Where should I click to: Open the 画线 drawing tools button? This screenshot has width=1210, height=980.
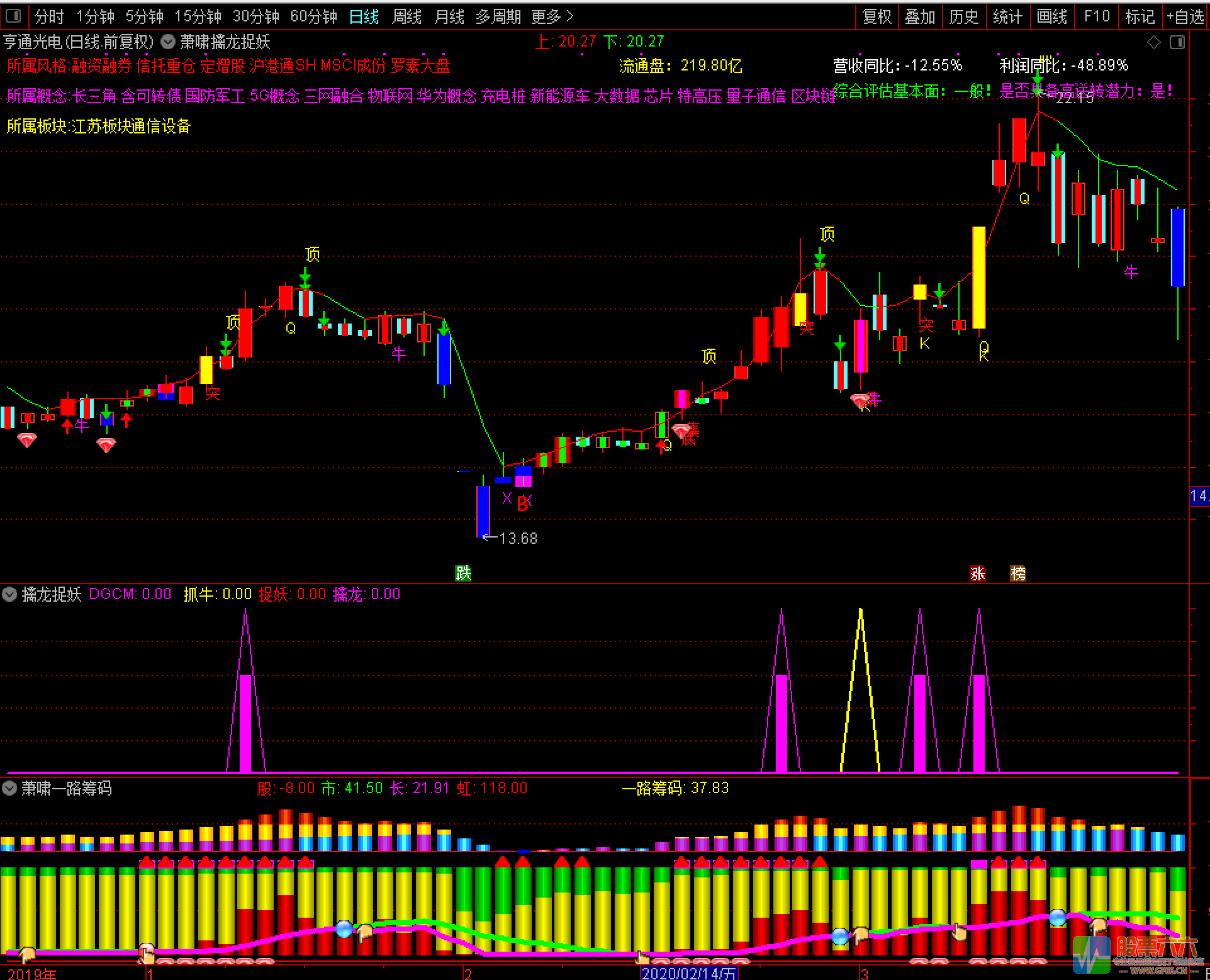[x=1052, y=16]
